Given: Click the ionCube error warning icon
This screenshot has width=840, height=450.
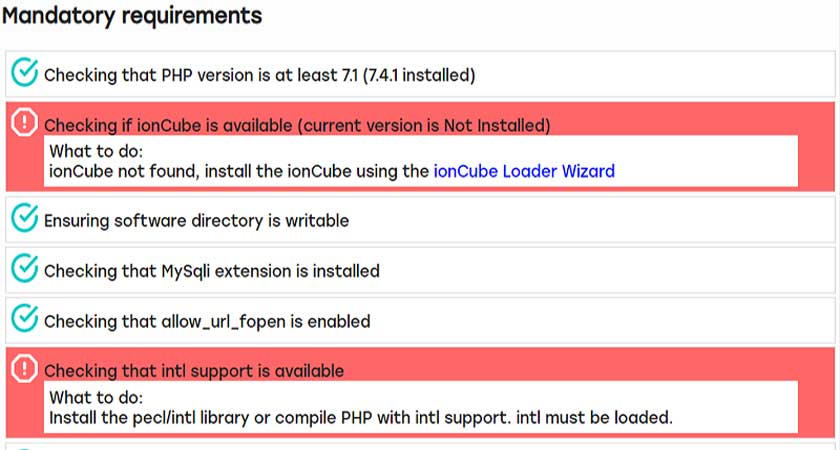Looking at the screenshot, I should (25, 123).
